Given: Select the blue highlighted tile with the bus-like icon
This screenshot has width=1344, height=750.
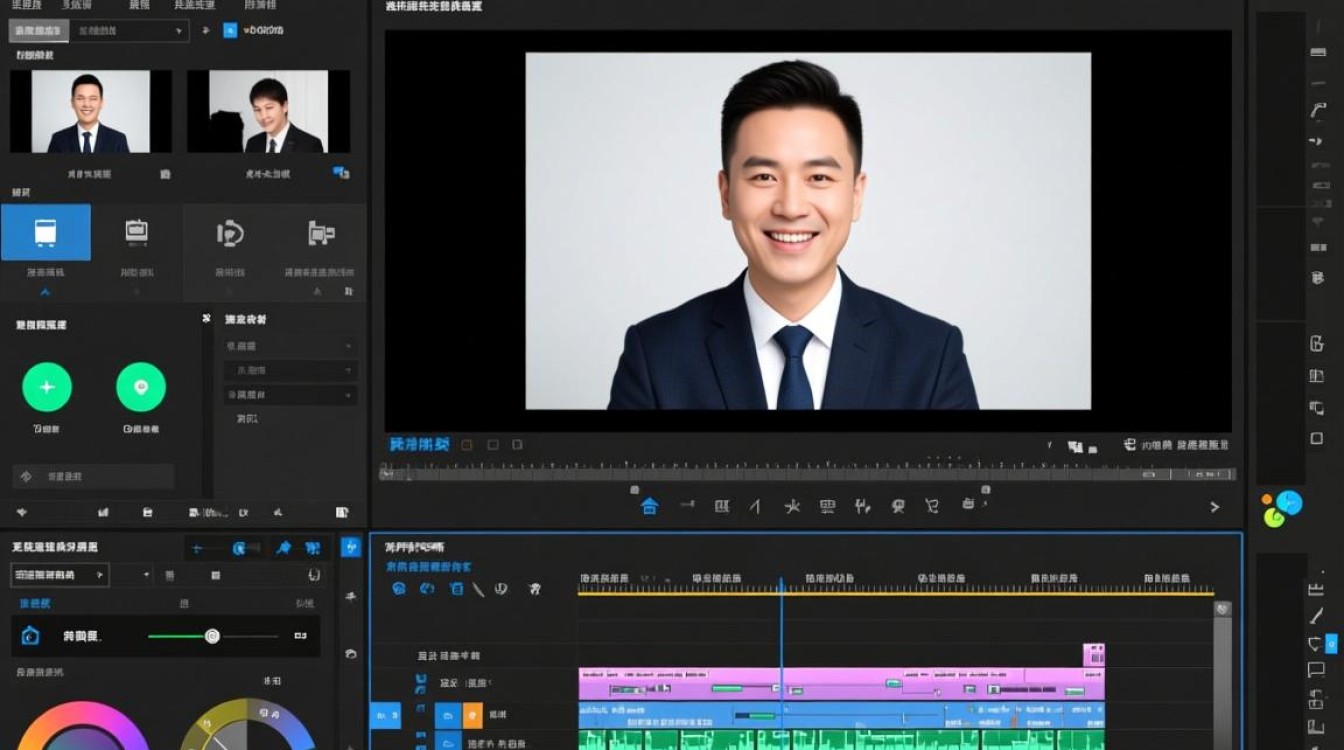Looking at the screenshot, I should [46, 232].
